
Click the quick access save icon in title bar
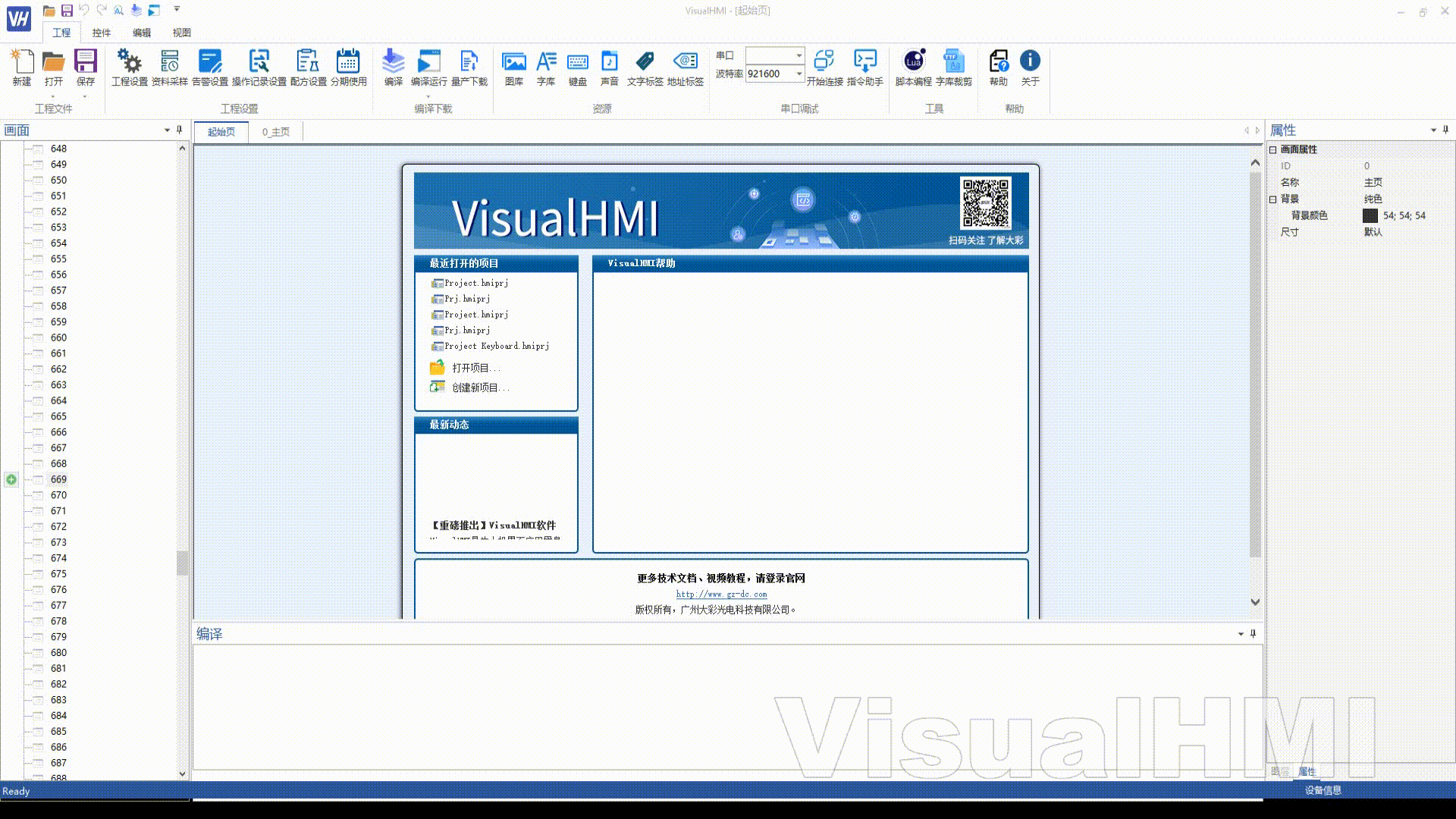click(67, 10)
